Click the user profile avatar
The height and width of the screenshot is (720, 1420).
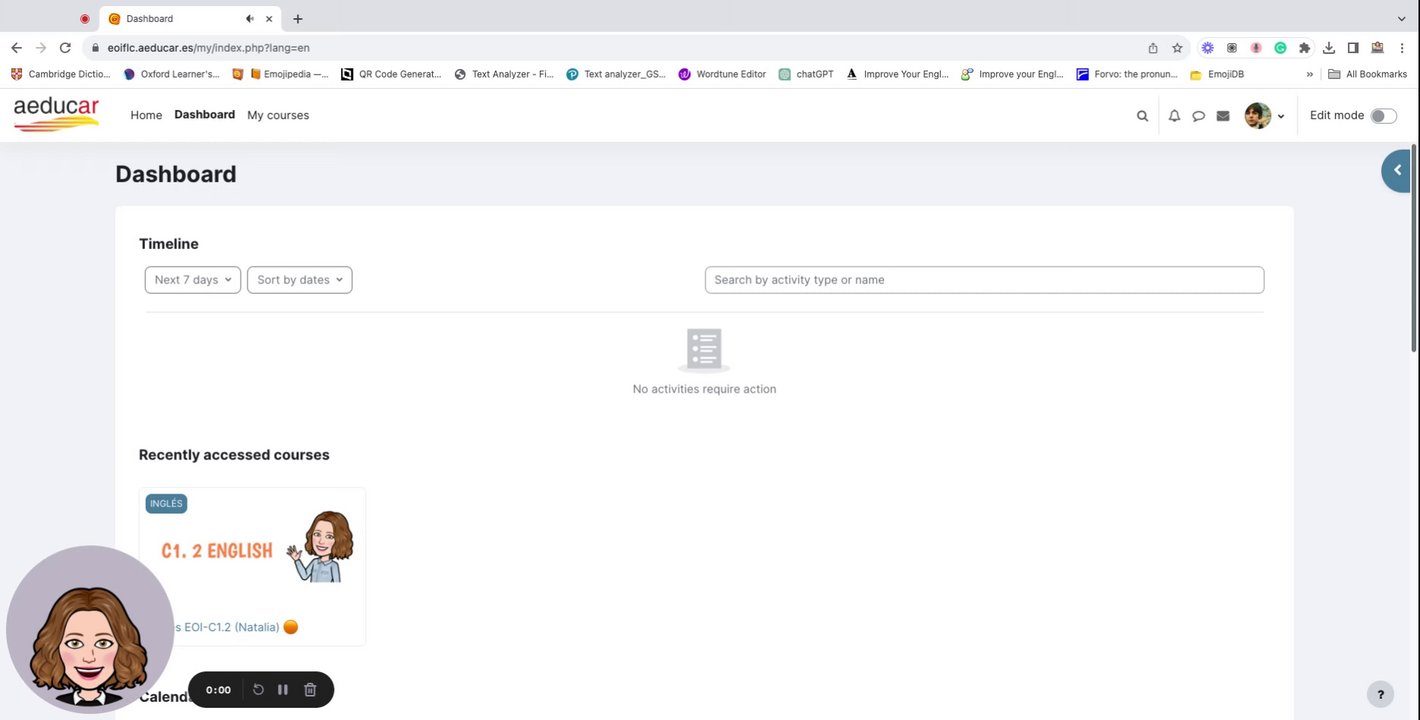[1257, 115]
